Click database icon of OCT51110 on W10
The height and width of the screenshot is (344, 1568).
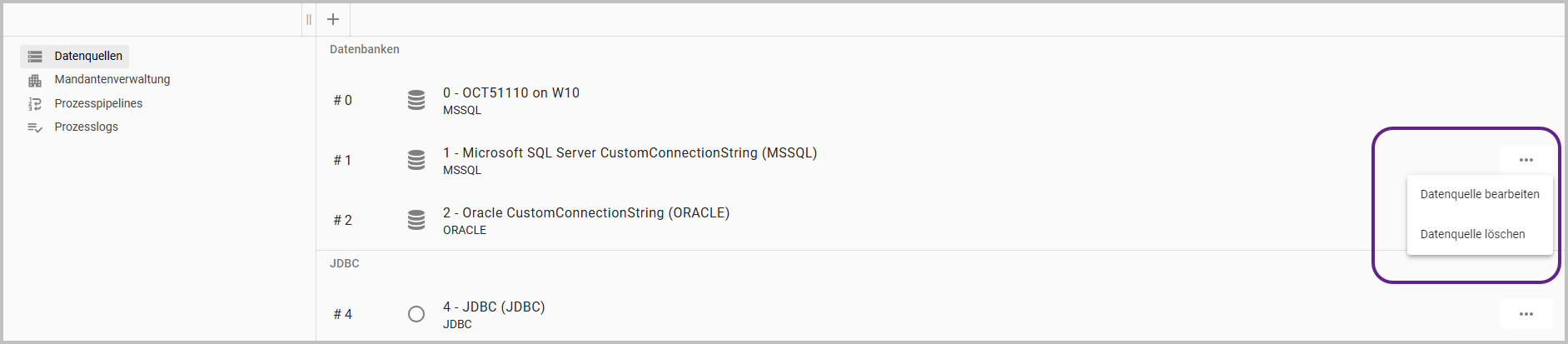click(x=416, y=100)
